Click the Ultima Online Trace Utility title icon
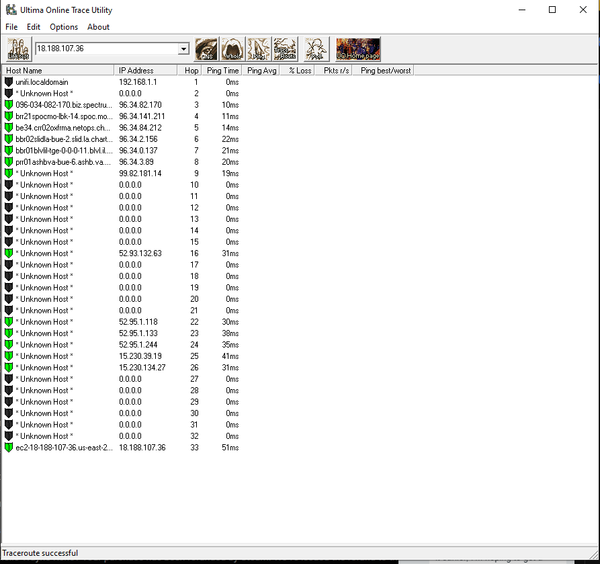 [x=11, y=10]
